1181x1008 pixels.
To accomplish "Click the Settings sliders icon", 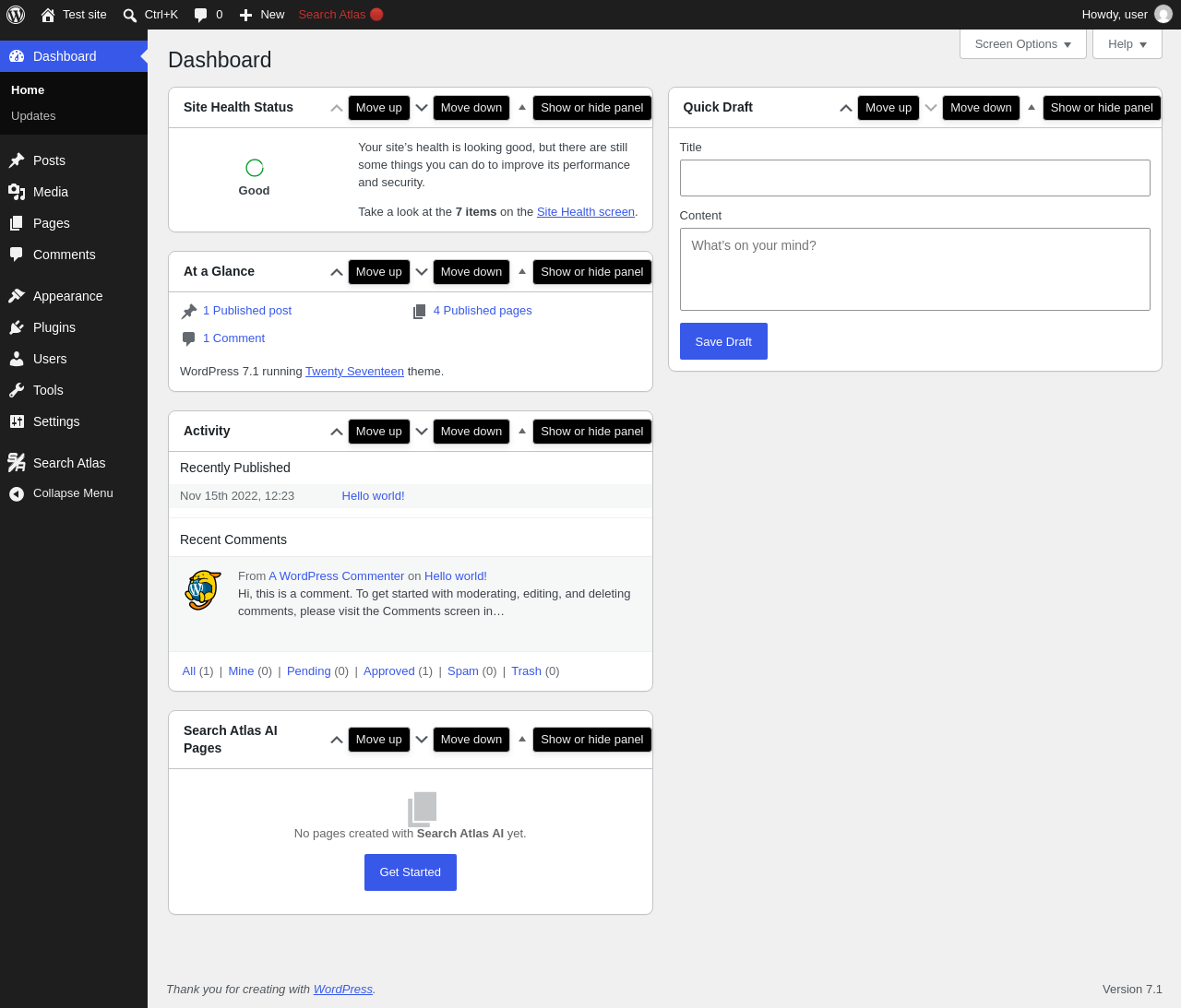I will pos(17,421).
